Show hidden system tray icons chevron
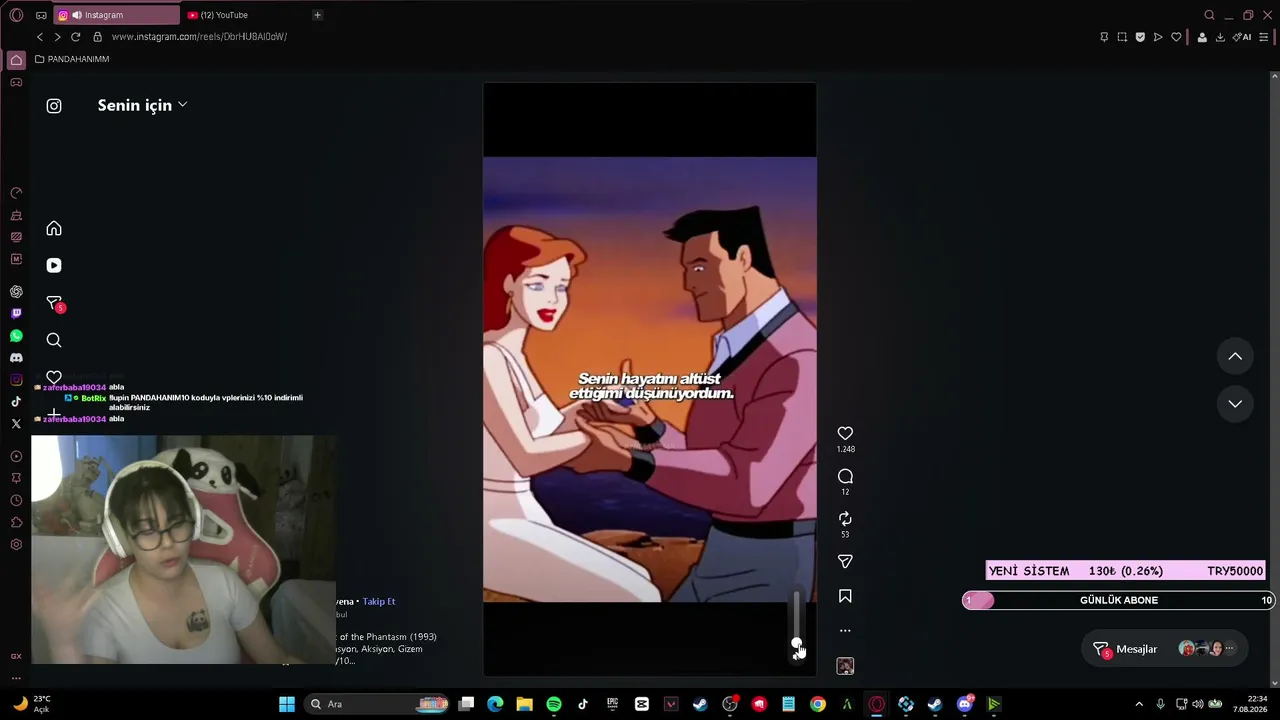1280x720 pixels. coord(1138,704)
